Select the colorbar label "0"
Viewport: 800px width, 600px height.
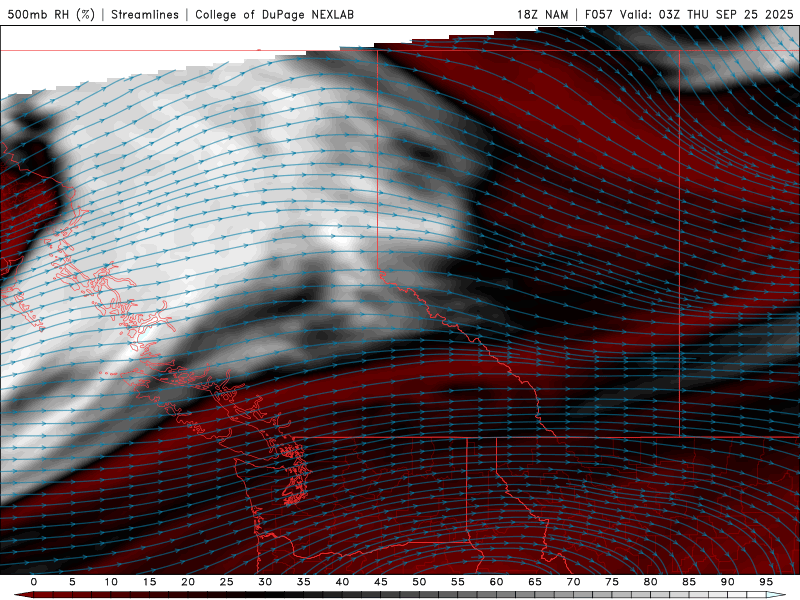pyautogui.click(x=34, y=582)
